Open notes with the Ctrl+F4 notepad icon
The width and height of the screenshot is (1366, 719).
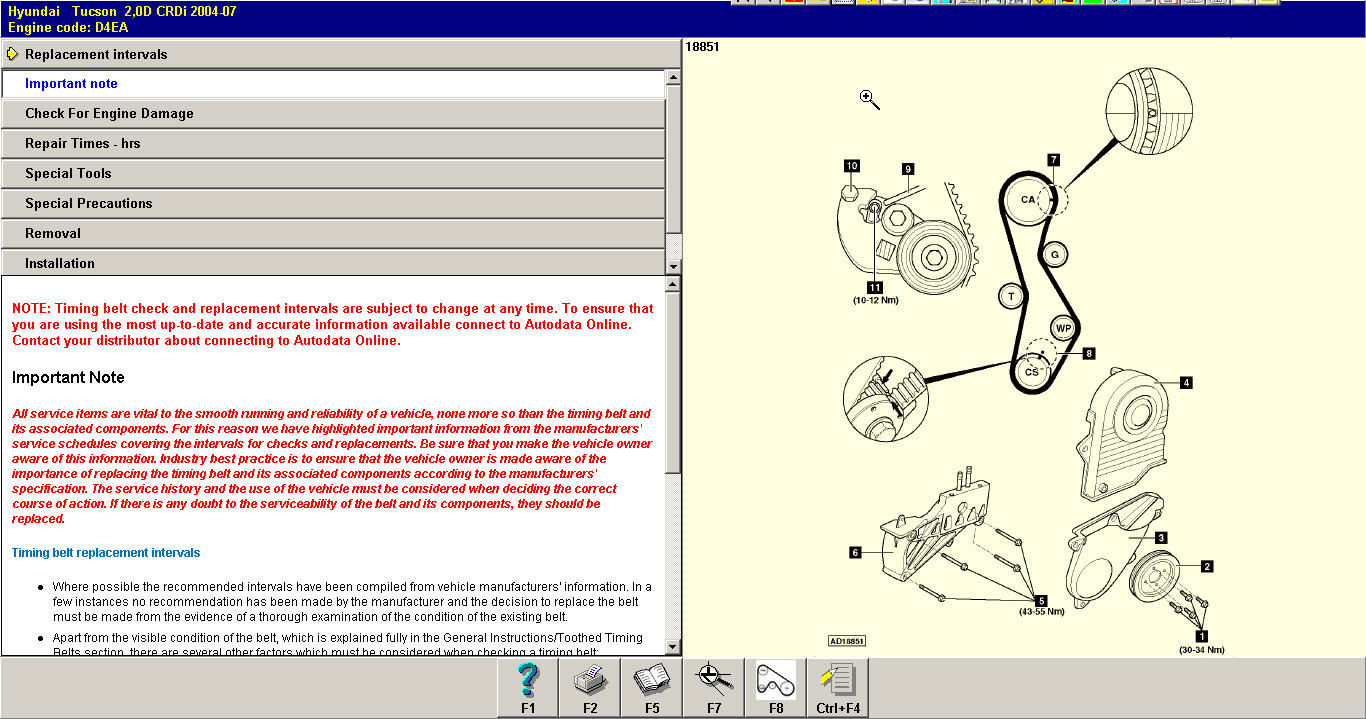pyautogui.click(x=838, y=687)
